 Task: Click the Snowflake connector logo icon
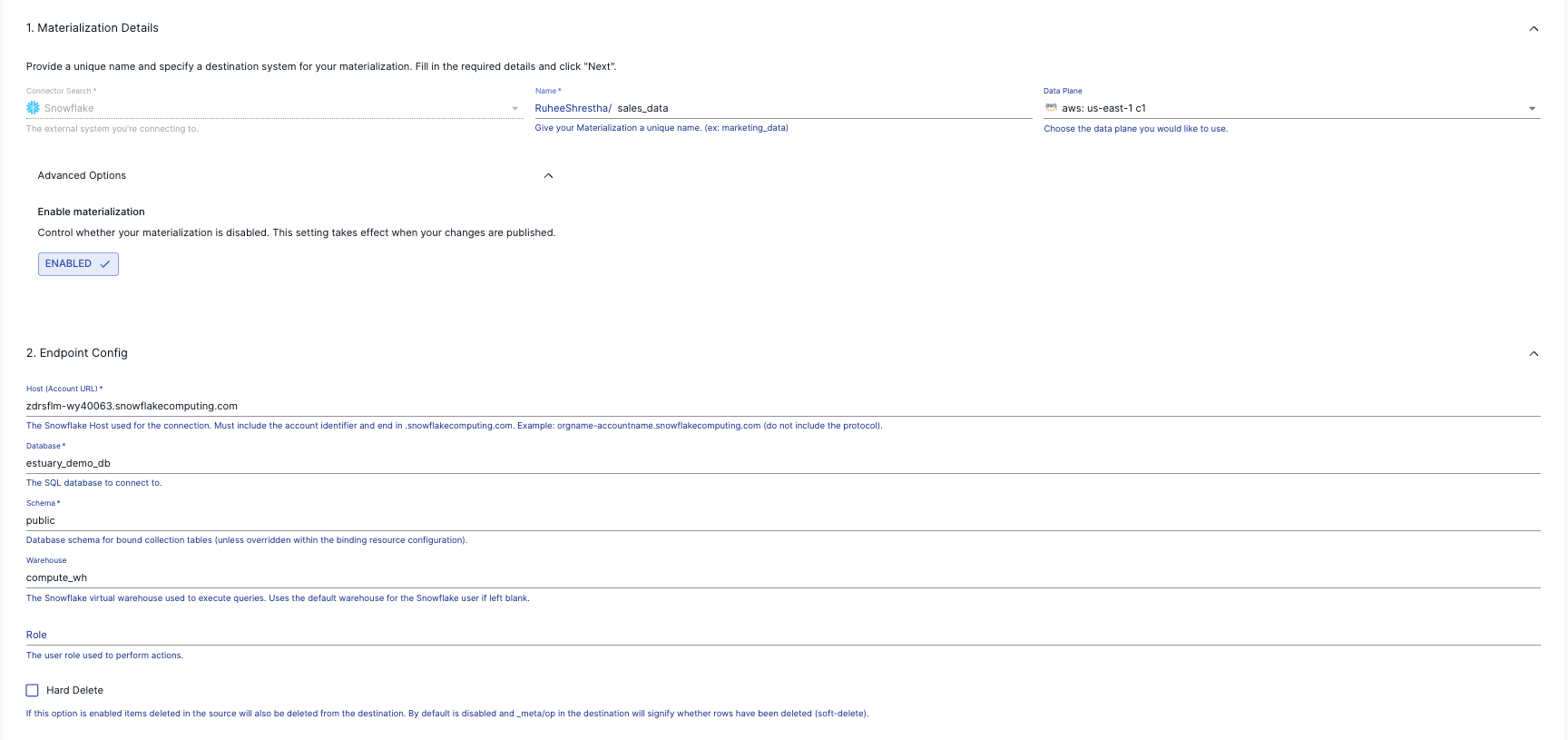(x=34, y=108)
